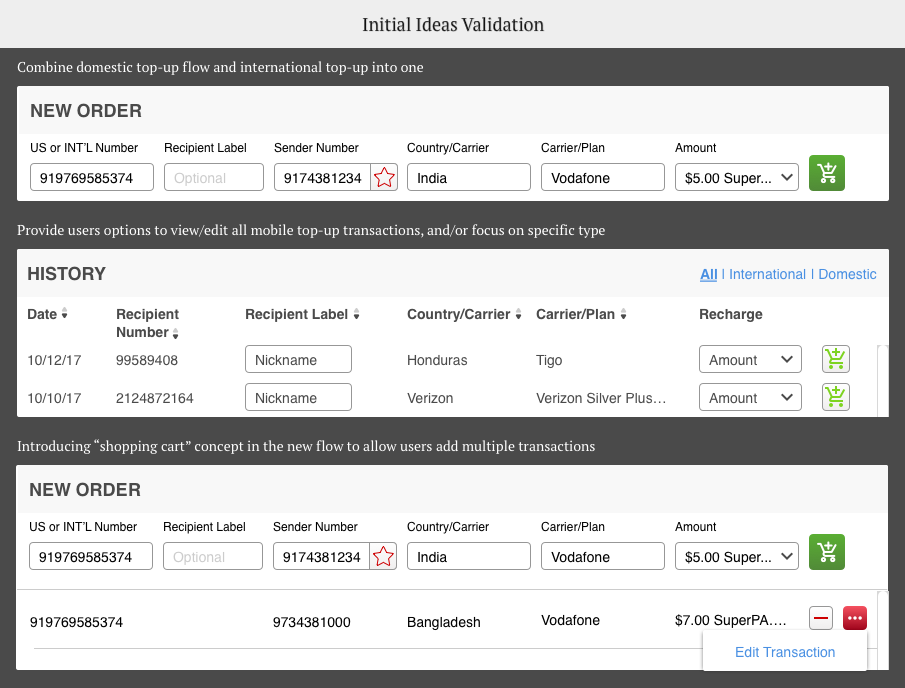Sort history by Recipient Label column
This screenshot has height=688, width=905.
356,315
